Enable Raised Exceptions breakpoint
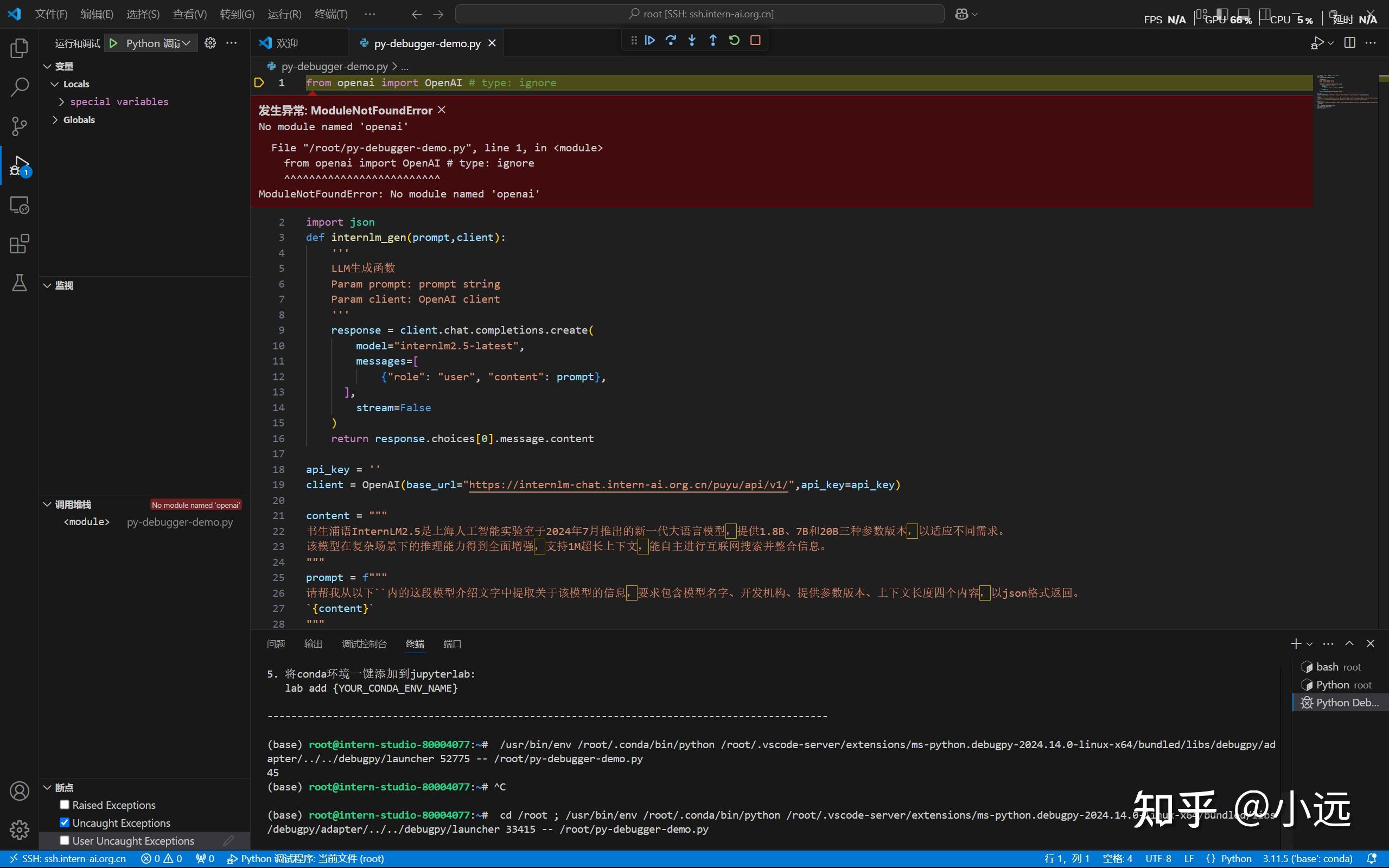This screenshot has width=1389, height=868. pos(64,805)
